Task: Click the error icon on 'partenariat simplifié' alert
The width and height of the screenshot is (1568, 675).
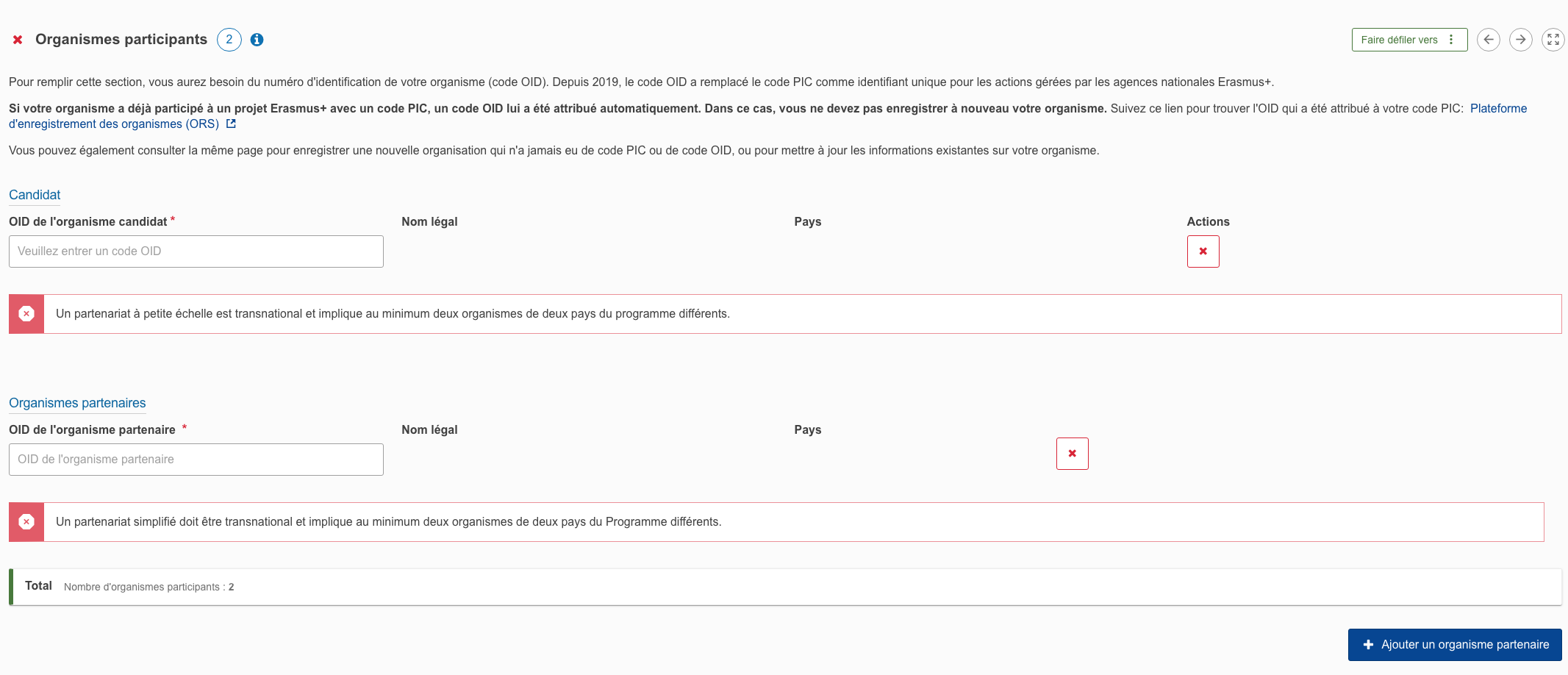Action: click(x=26, y=522)
